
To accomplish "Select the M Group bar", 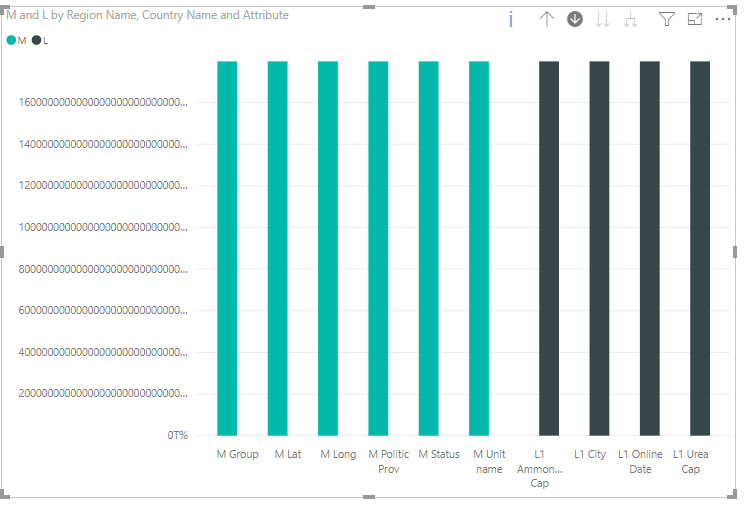I will click(227, 248).
